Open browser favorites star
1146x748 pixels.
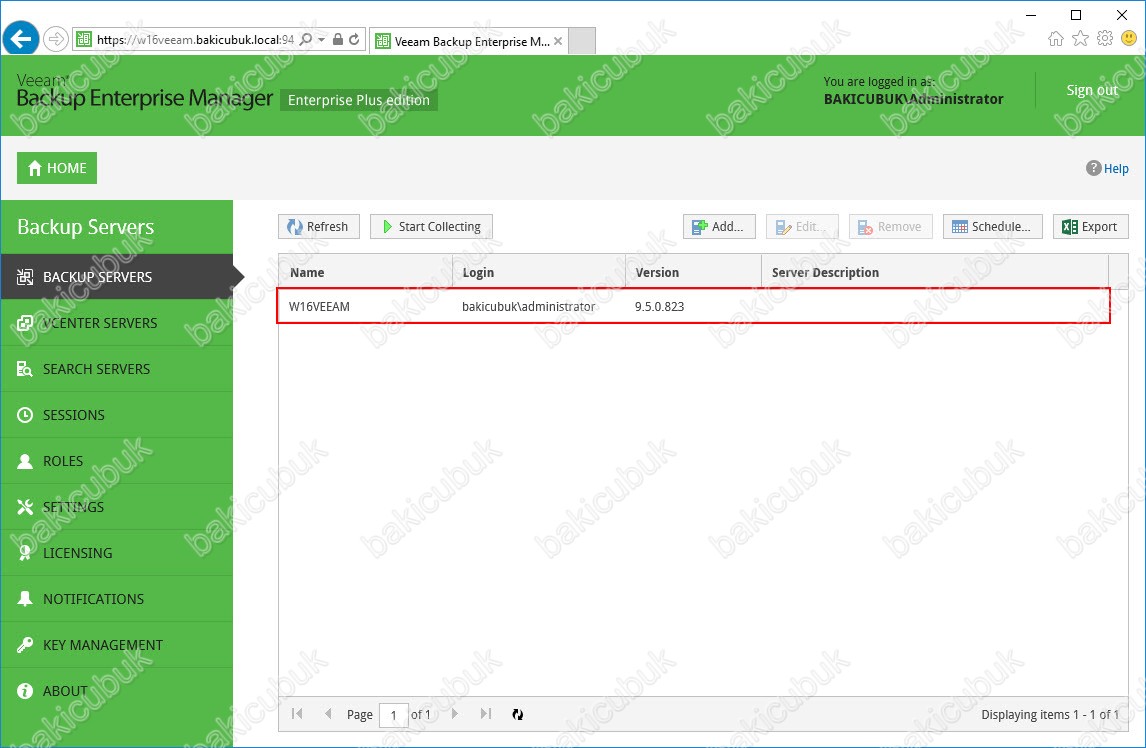(1080, 39)
